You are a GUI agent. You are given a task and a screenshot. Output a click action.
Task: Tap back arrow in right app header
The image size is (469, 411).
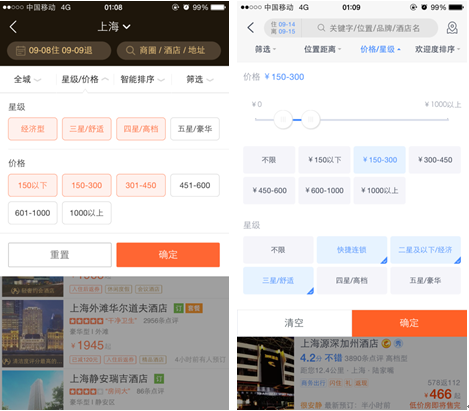(251, 28)
